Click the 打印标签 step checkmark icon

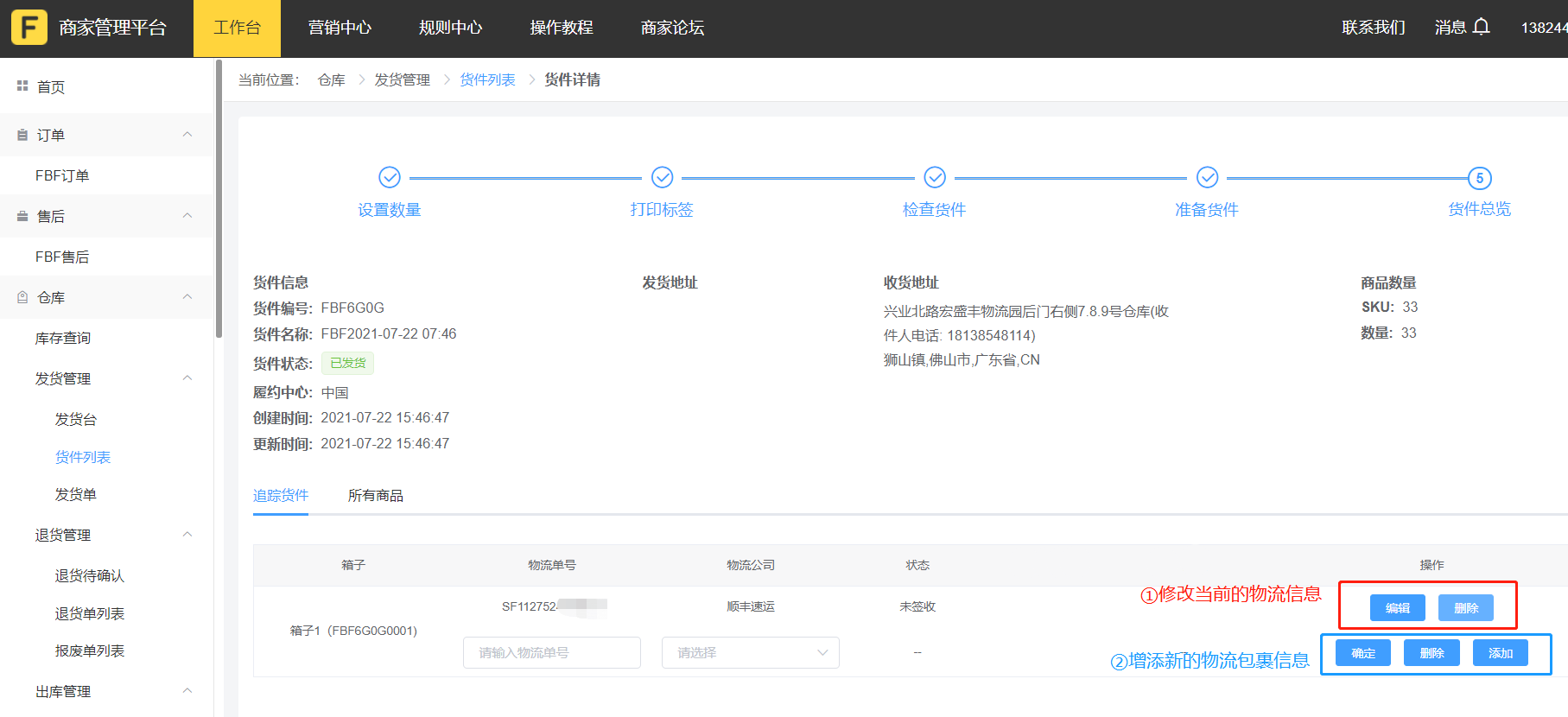click(x=662, y=177)
